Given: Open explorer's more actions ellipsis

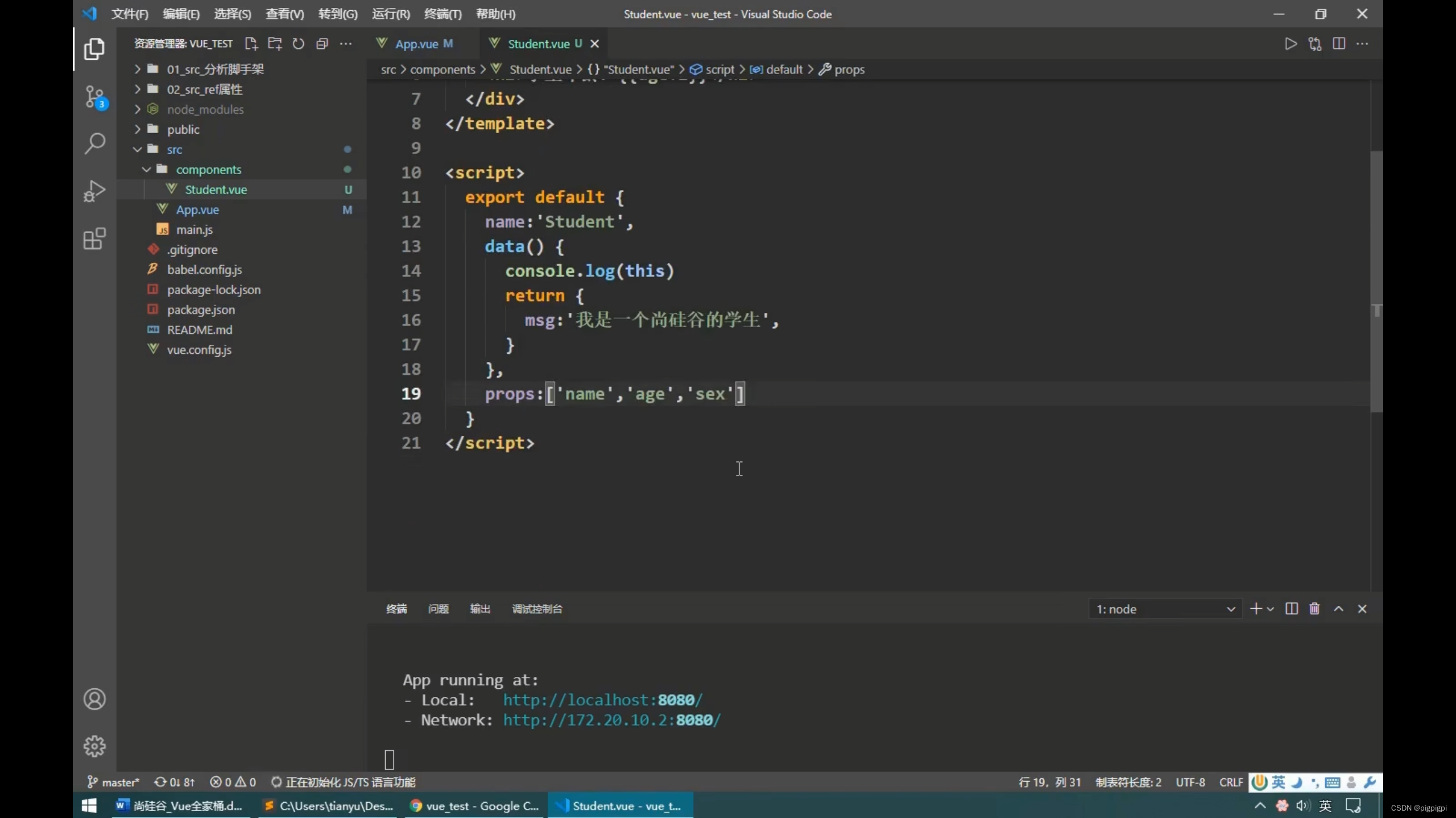Looking at the screenshot, I should click(346, 44).
